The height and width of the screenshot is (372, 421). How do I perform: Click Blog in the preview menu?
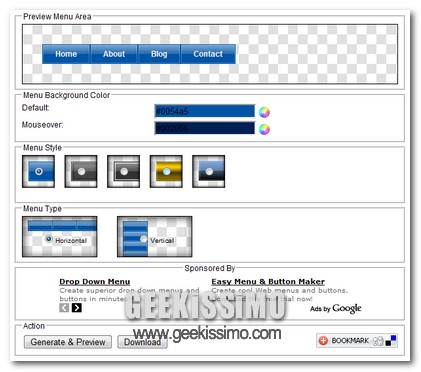(159, 54)
